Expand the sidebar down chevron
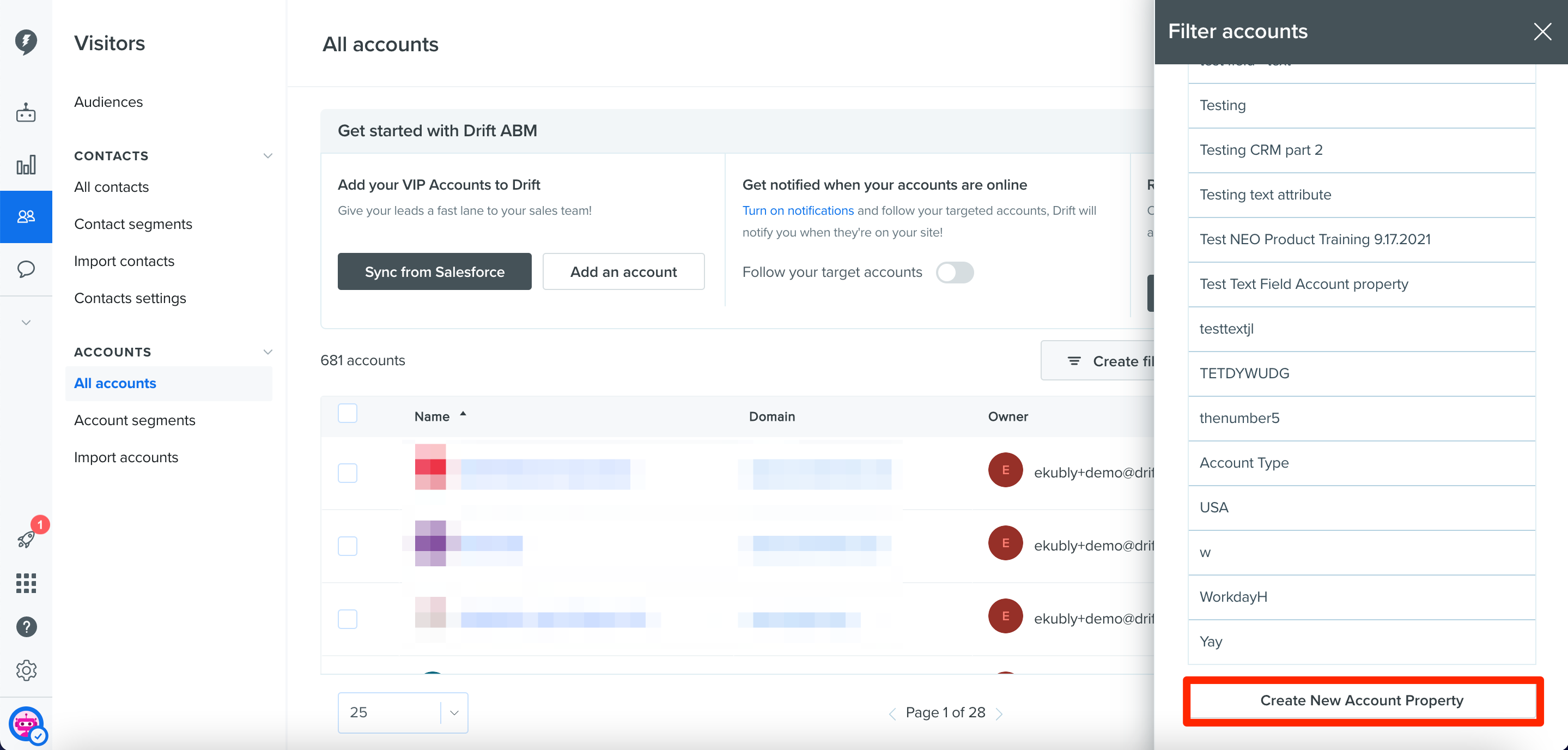Screen dimensions: 1568x750 [26, 322]
